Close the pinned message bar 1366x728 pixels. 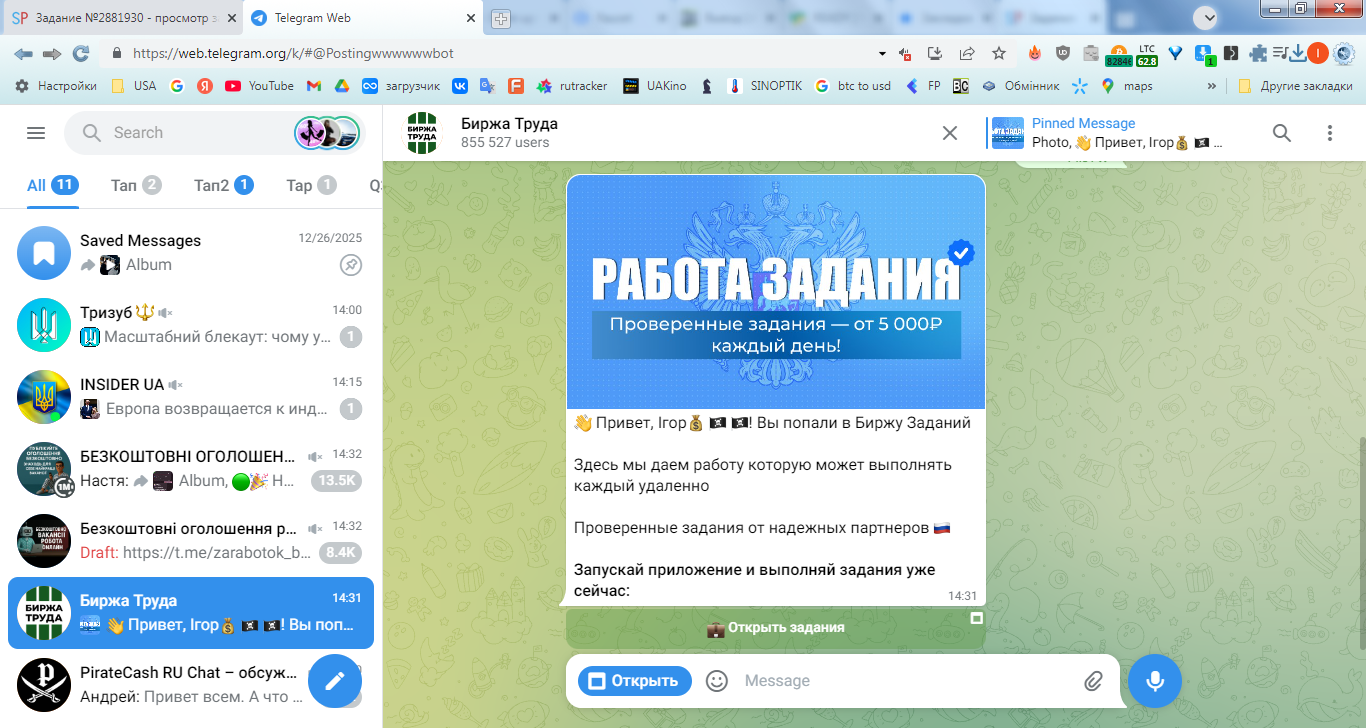[950, 133]
